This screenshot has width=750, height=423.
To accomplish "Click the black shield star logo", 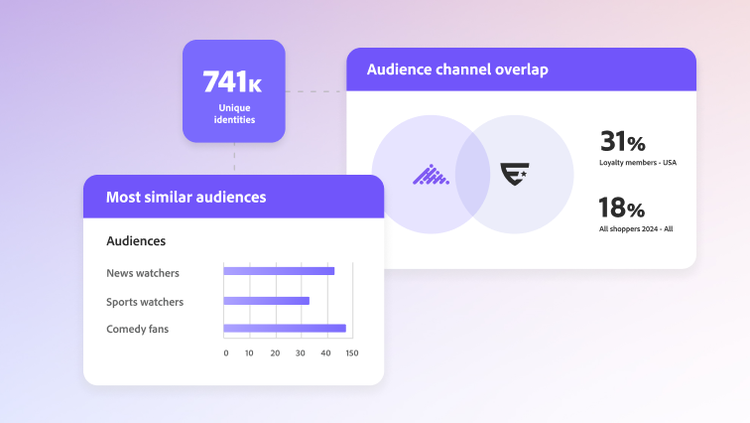I will click(x=514, y=175).
